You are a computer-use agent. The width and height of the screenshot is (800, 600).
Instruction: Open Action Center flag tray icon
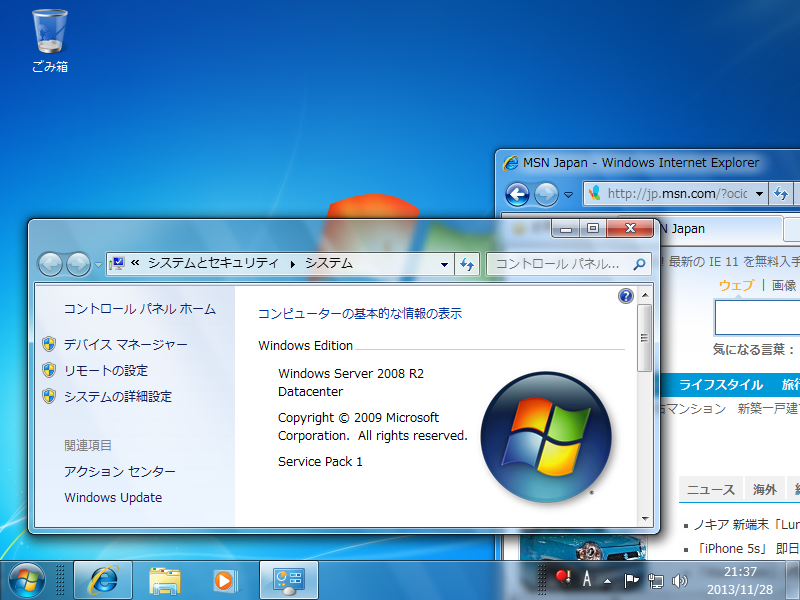click(631, 580)
